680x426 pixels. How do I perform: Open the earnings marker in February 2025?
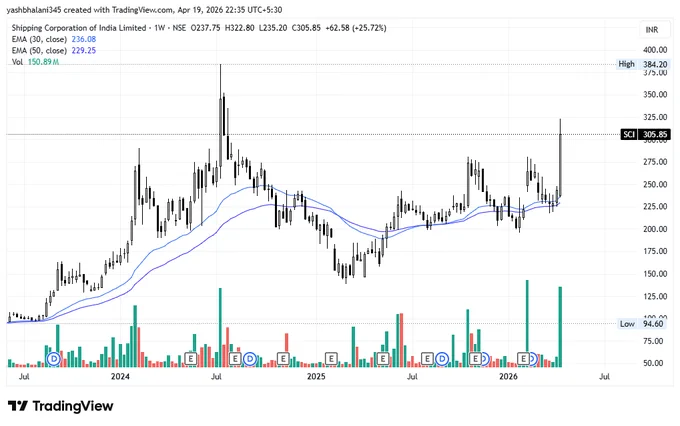pyautogui.click(x=331, y=359)
